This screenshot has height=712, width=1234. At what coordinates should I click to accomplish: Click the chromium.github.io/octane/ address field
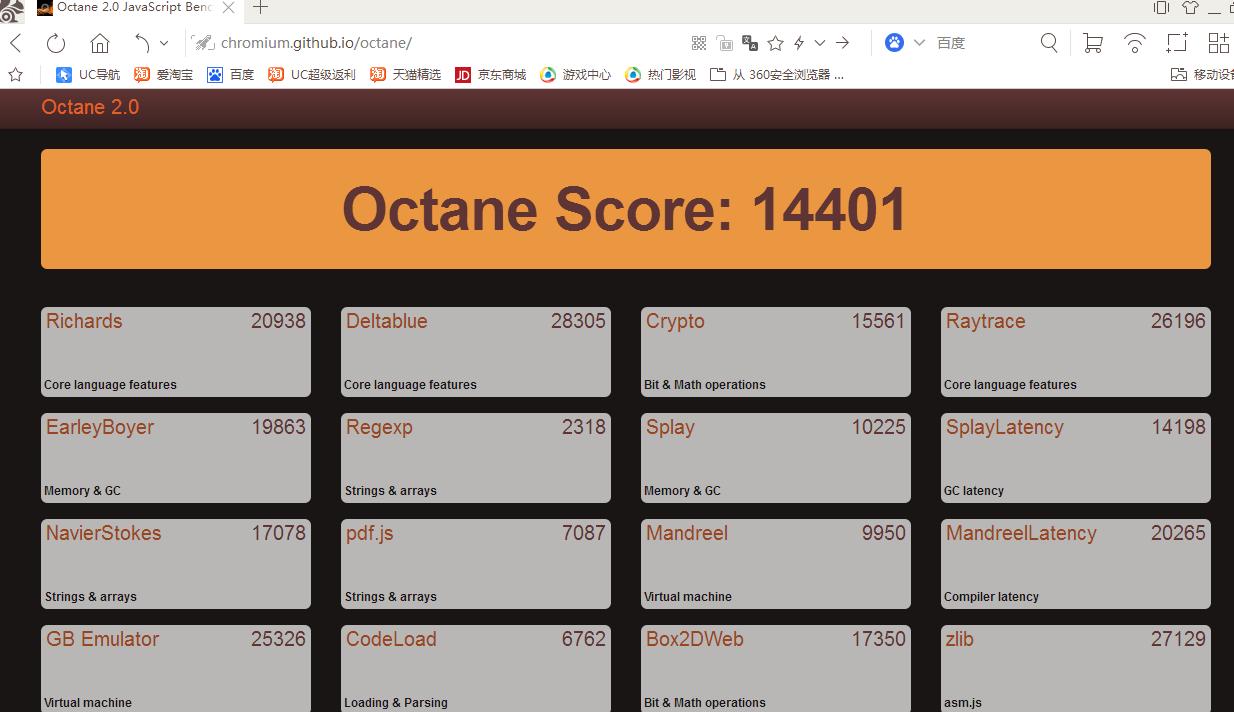coord(316,43)
